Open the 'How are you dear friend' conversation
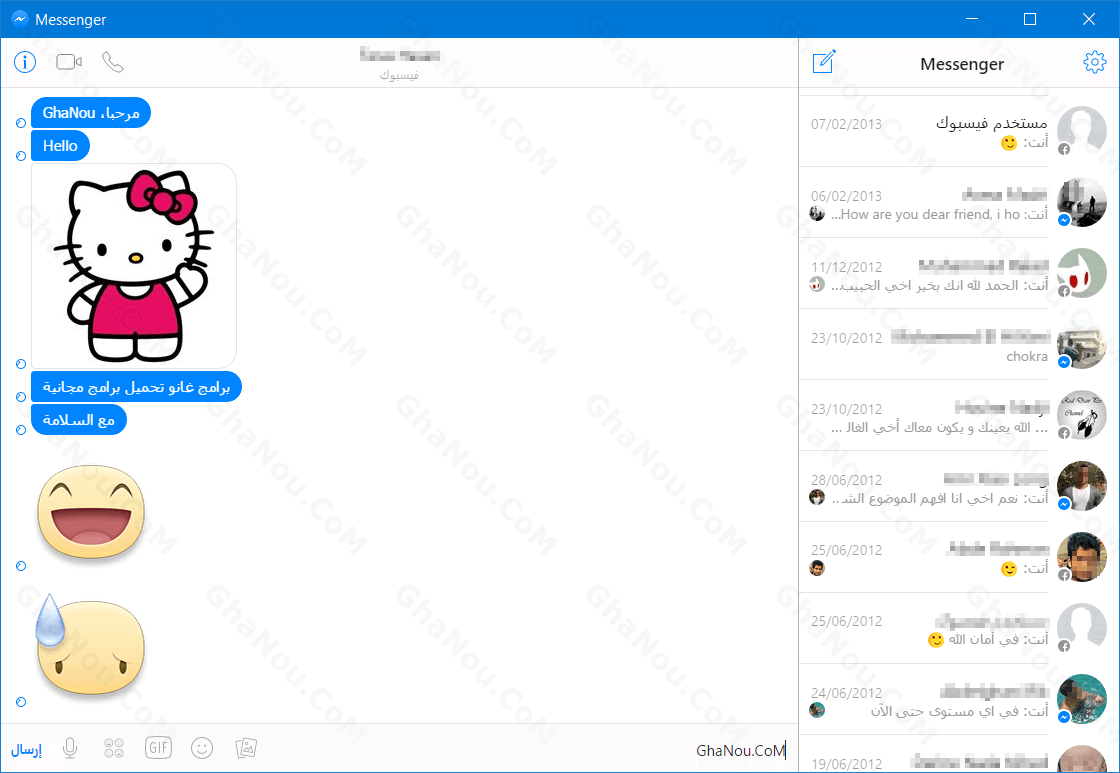The width and height of the screenshot is (1120, 773). pyautogui.click(x=959, y=202)
